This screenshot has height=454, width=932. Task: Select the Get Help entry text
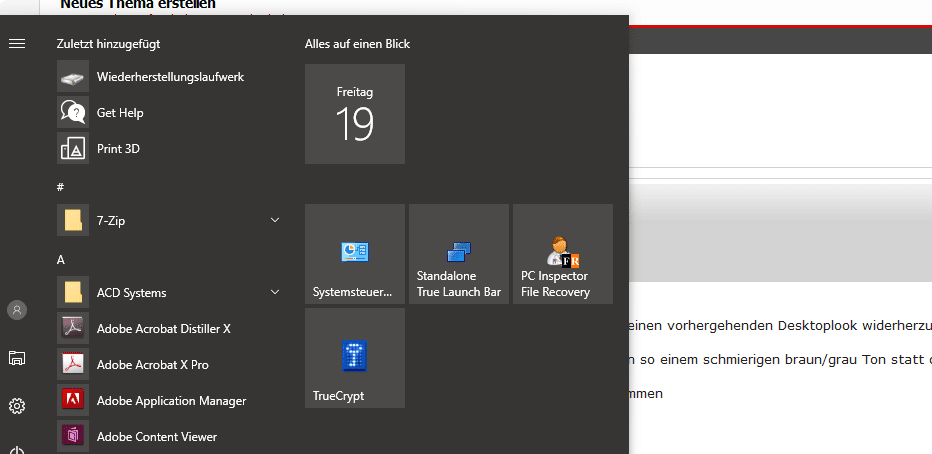tap(120, 113)
